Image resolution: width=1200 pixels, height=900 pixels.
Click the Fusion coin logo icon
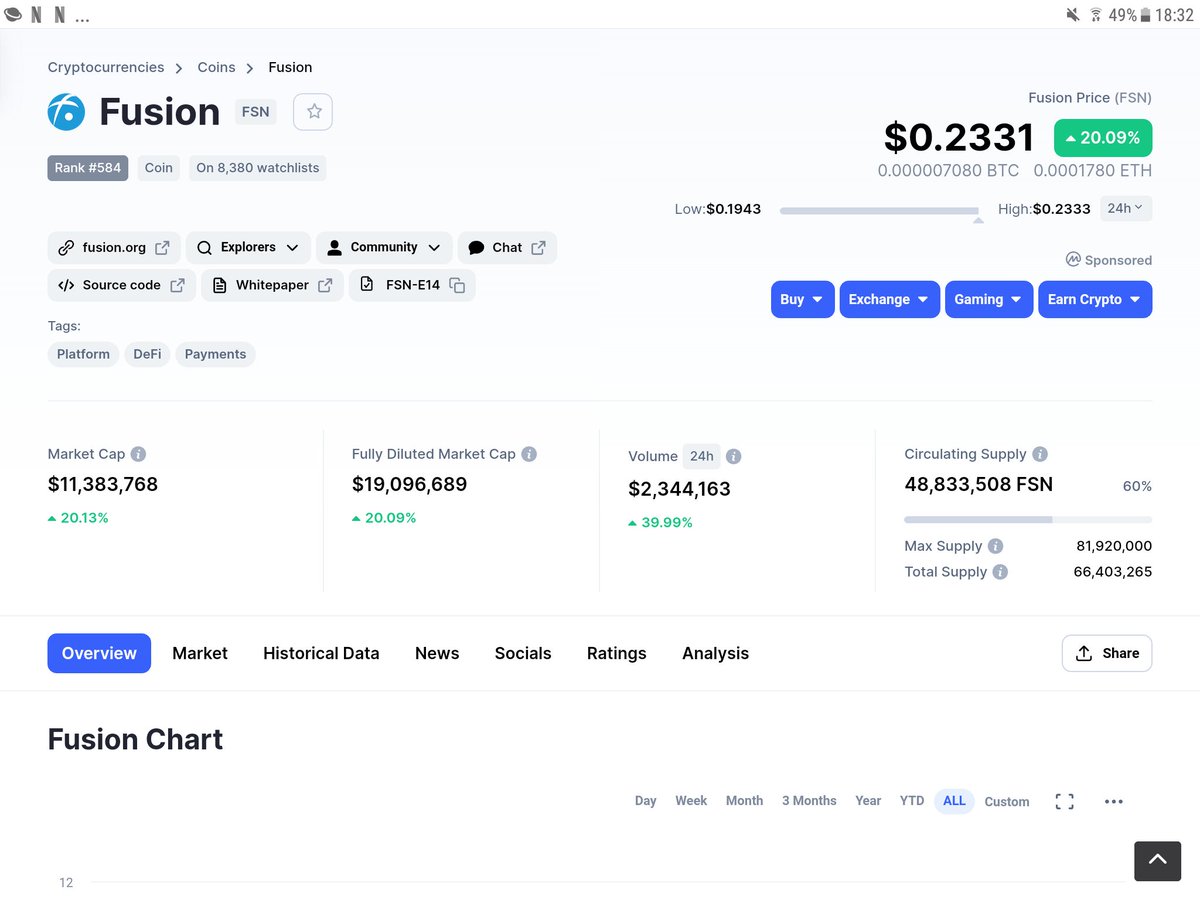(66, 112)
